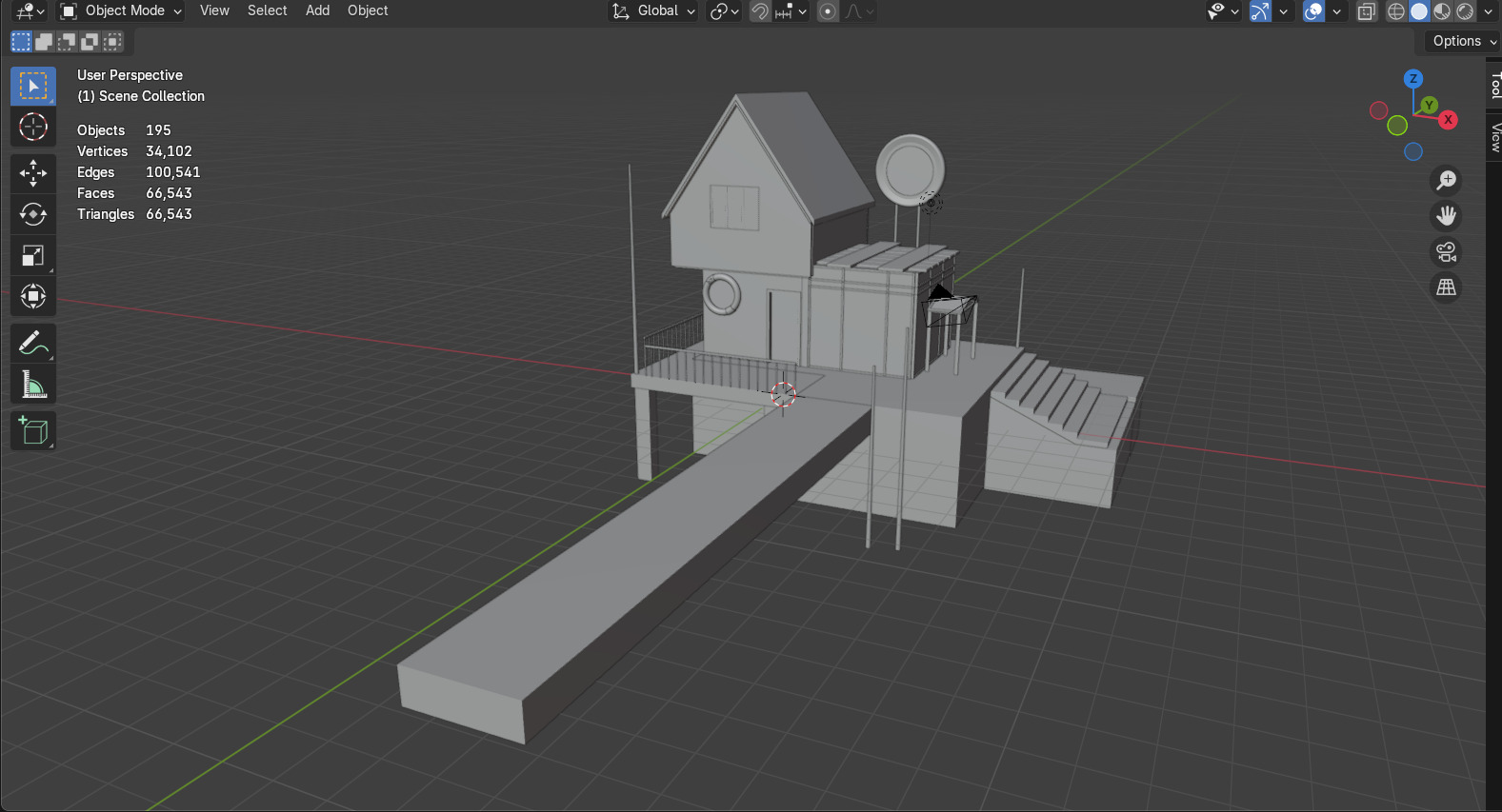Select the Transform tool
The image size is (1502, 812).
[x=33, y=296]
